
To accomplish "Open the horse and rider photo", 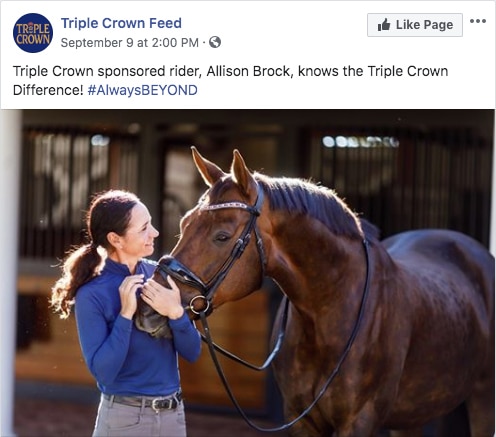I will [248, 273].
